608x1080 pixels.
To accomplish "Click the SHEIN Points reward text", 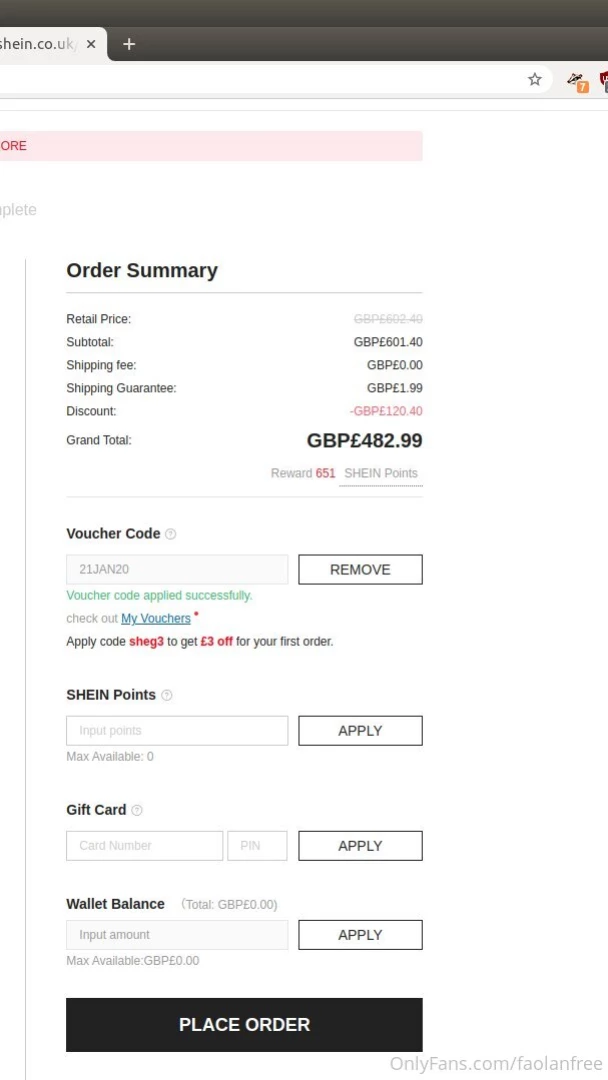I will [380, 473].
